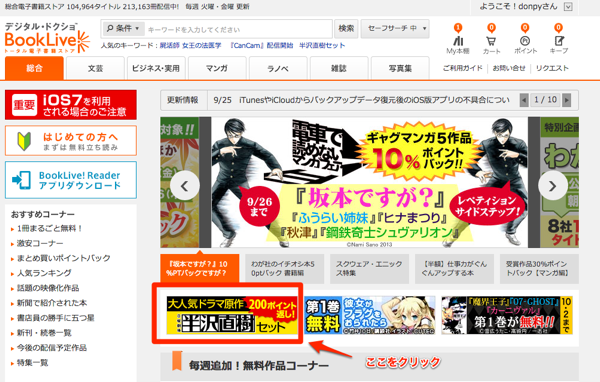This screenshot has height=382, width=600.
Task: Open 新刊・続巻一覧 link
Action: [44, 333]
